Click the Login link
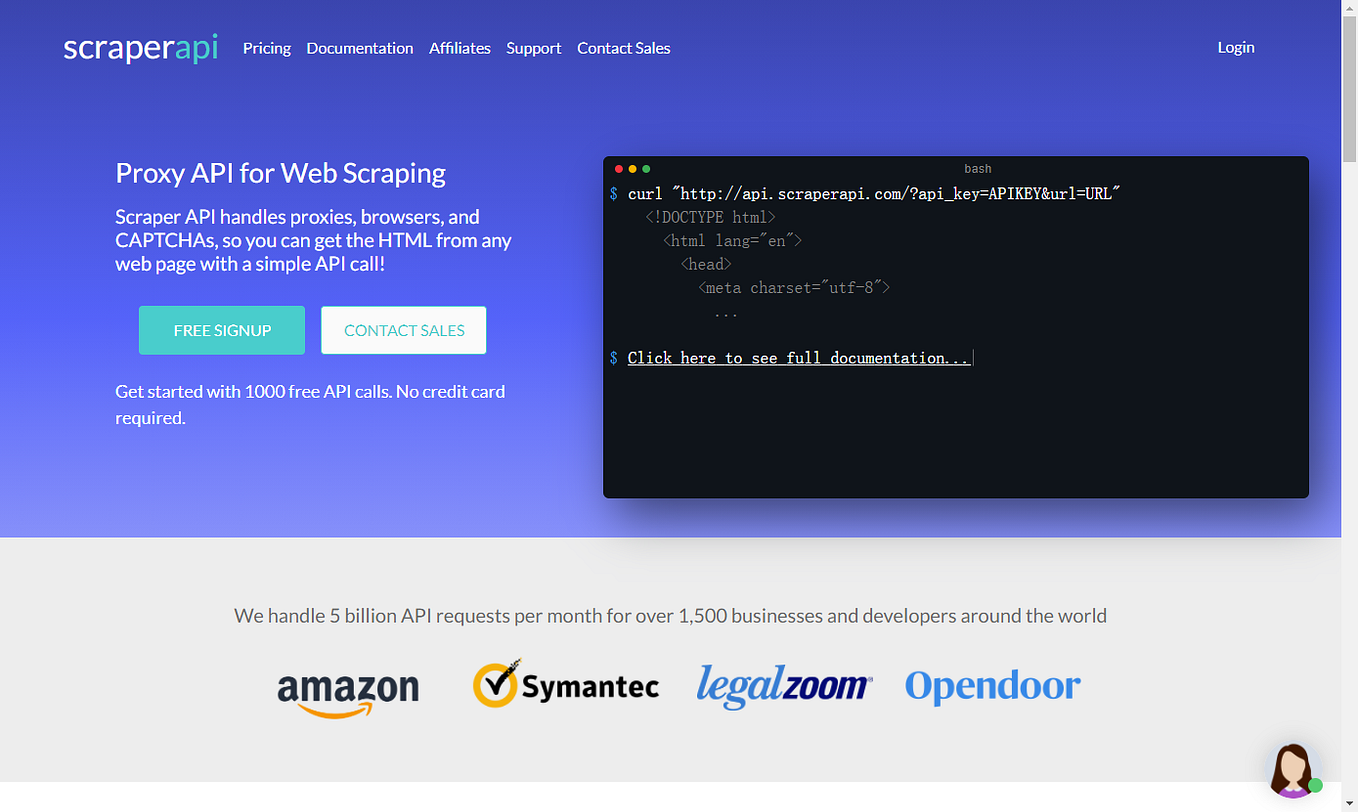Screen dimensions: 1358x812 click(x=1235, y=47)
